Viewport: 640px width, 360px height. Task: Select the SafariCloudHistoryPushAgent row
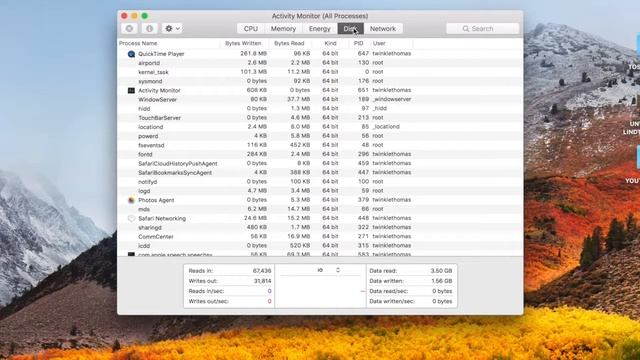(320, 163)
